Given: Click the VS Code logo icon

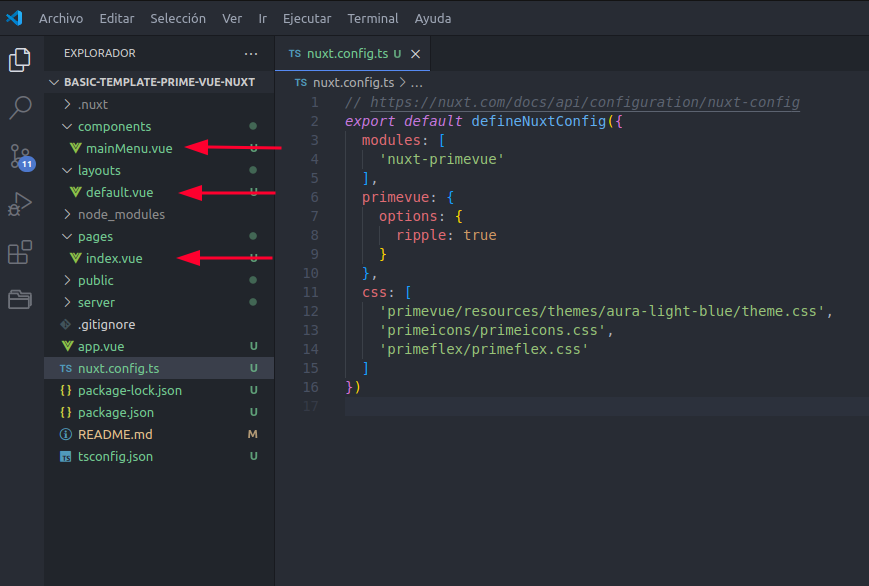Looking at the screenshot, I should tap(14, 18).
